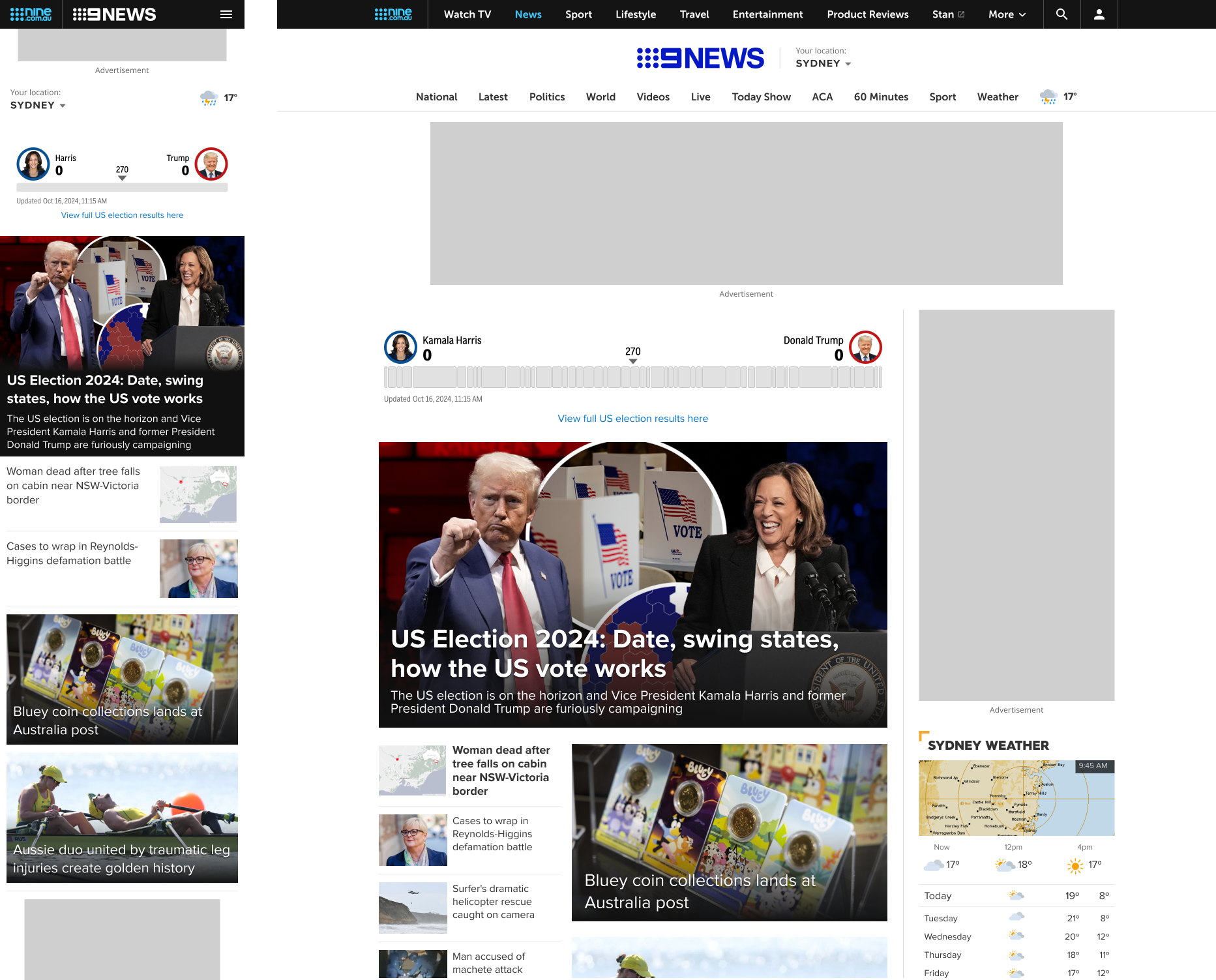Open Product Reviews in the top bar
This screenshot has height=980, width=1216.
tap(868, 14)
